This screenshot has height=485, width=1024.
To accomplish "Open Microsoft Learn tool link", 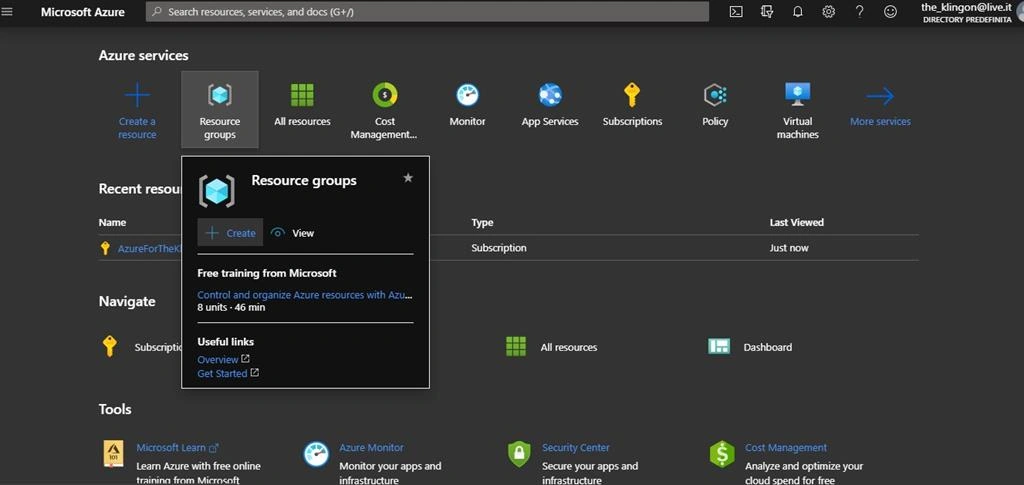I will tap(177, 448).
